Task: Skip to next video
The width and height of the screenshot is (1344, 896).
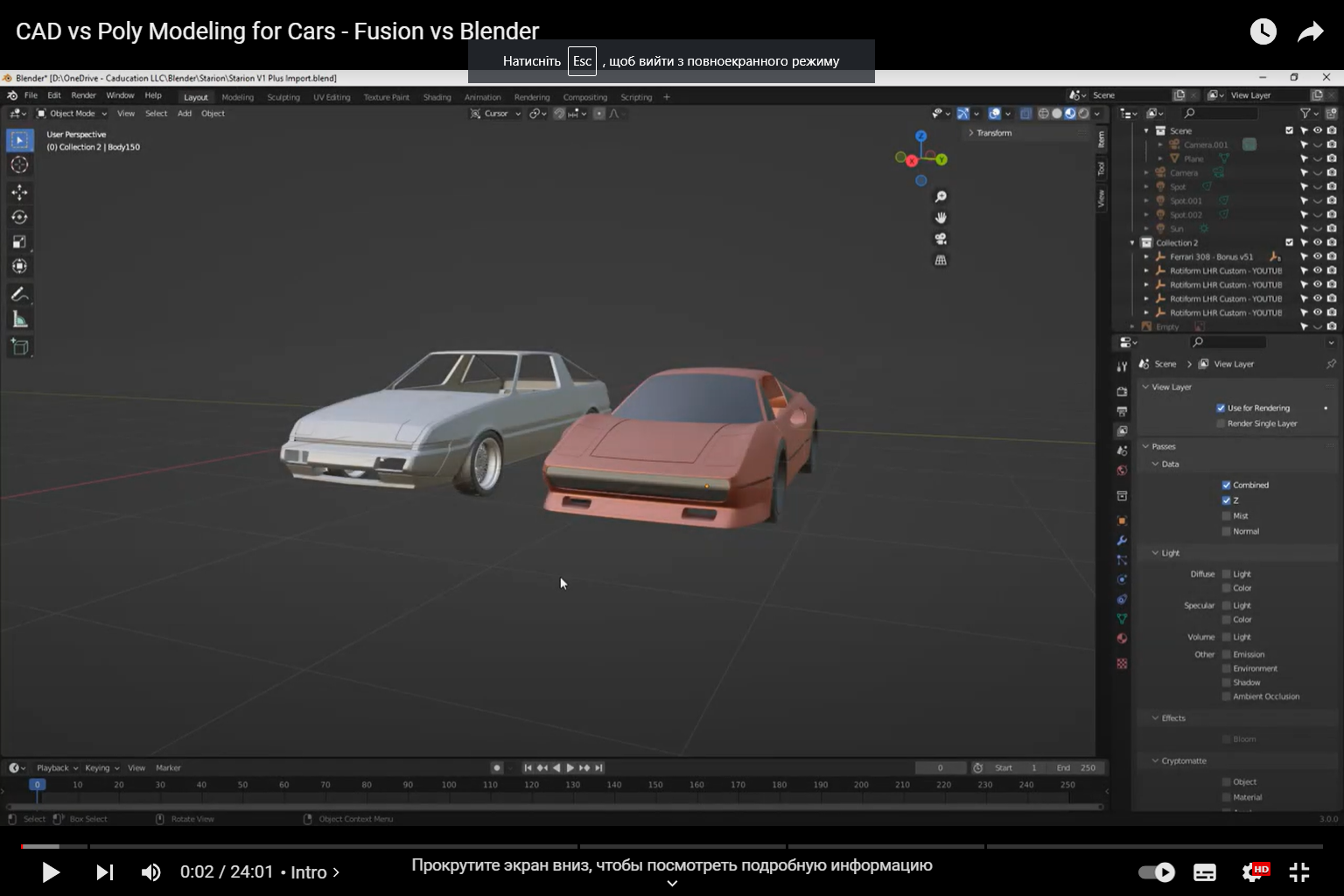Action: click(104, 872)
